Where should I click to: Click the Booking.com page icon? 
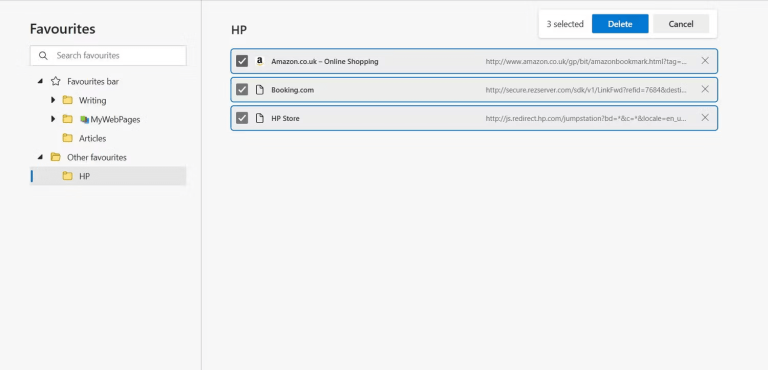click(260, 90)
